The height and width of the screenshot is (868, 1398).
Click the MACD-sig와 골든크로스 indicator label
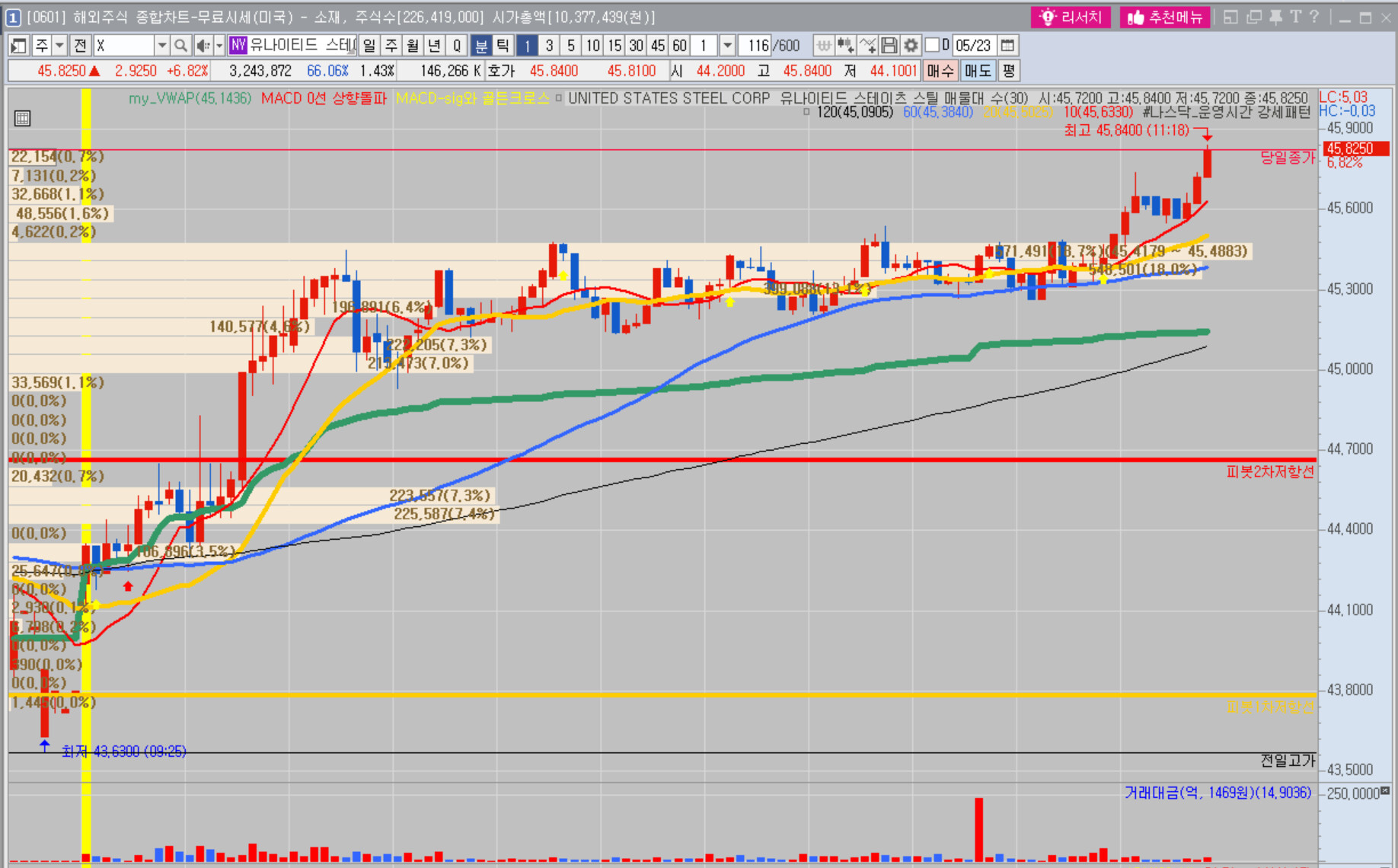(x=472, y=98)
